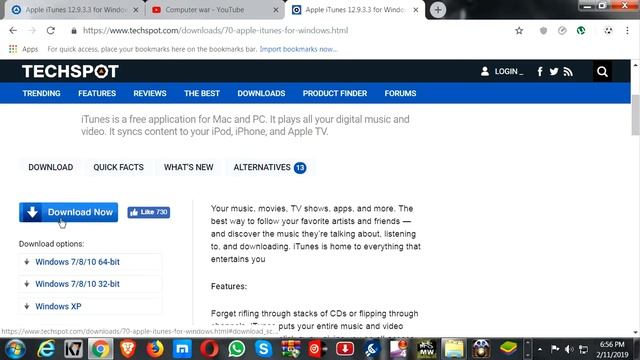Open the Chrome three-dot menu
The image size is (640, 360).
pyautogui.click(x=627, y=31)
